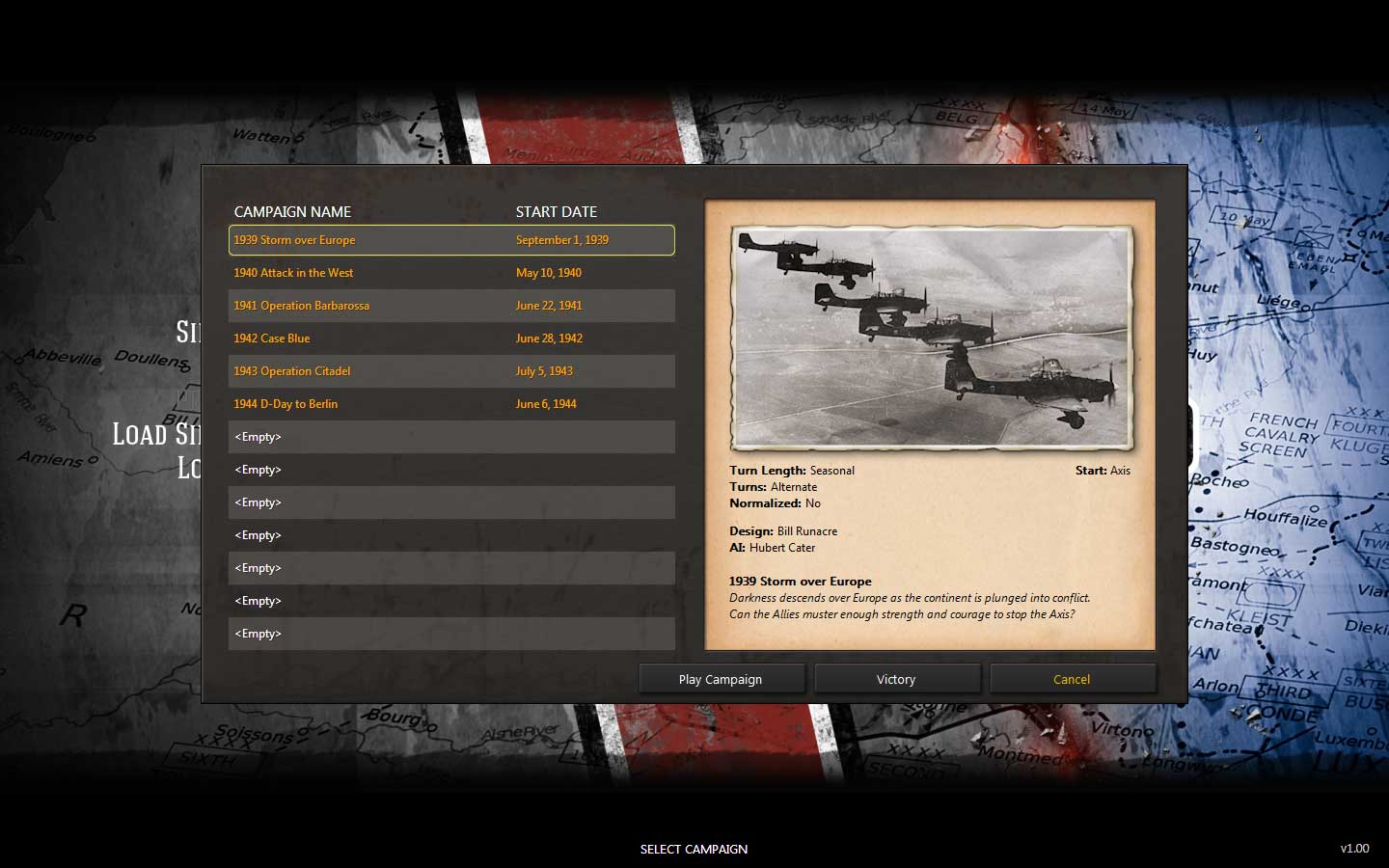Screen dimensions: 1389x868
Task: Open the Victory conditions button
Action: click(x=896, y=679)
